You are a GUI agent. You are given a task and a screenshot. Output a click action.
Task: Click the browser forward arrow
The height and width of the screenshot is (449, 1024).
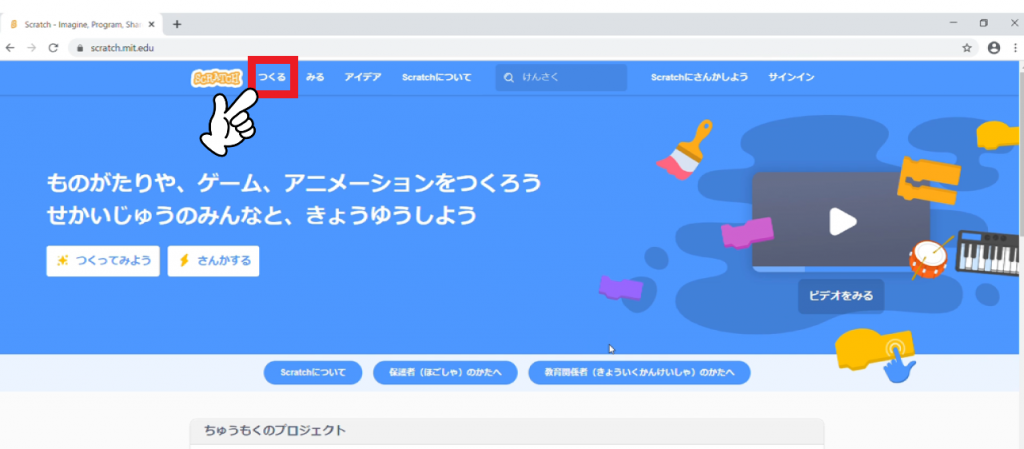[x=31, y=48]
